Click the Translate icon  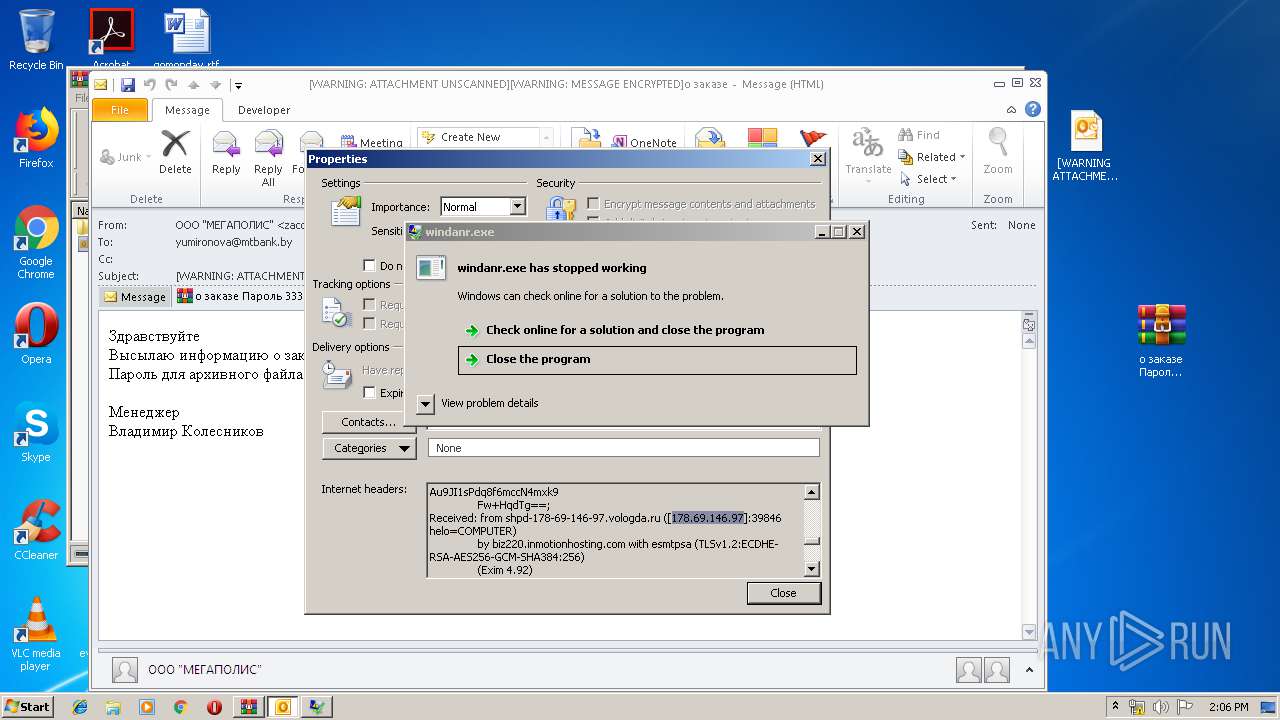pos(867,143)
